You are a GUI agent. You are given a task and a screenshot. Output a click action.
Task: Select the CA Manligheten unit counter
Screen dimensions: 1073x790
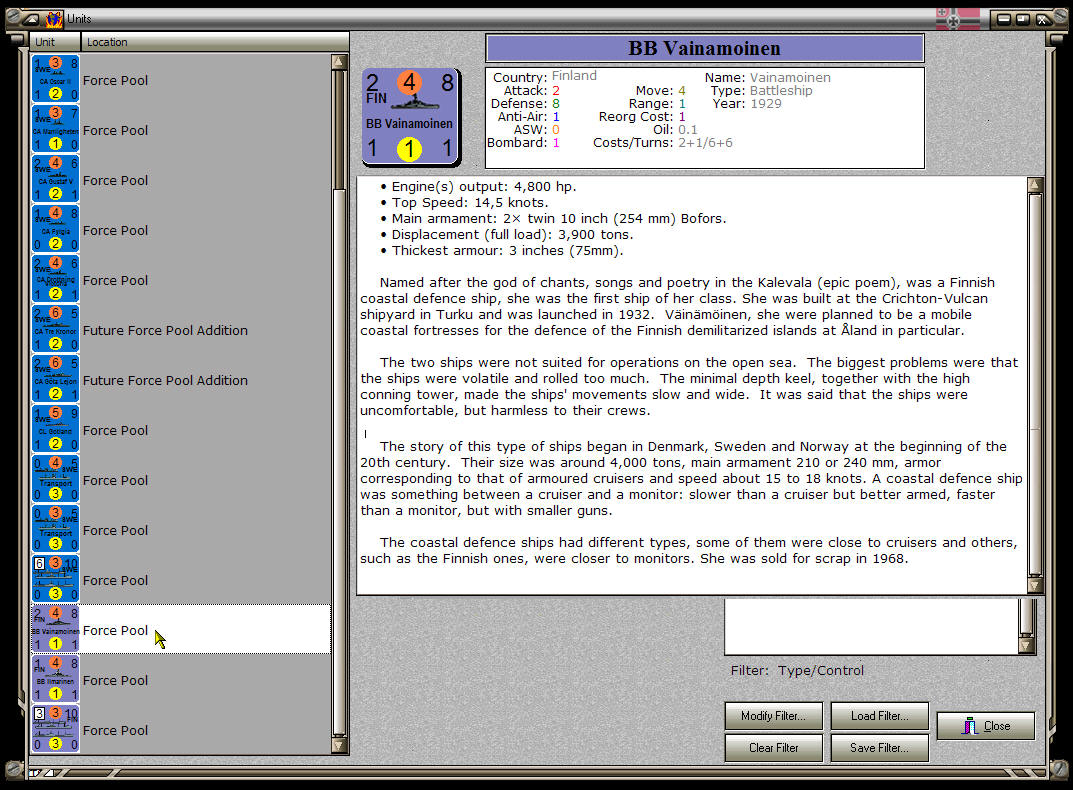[55, 129]
